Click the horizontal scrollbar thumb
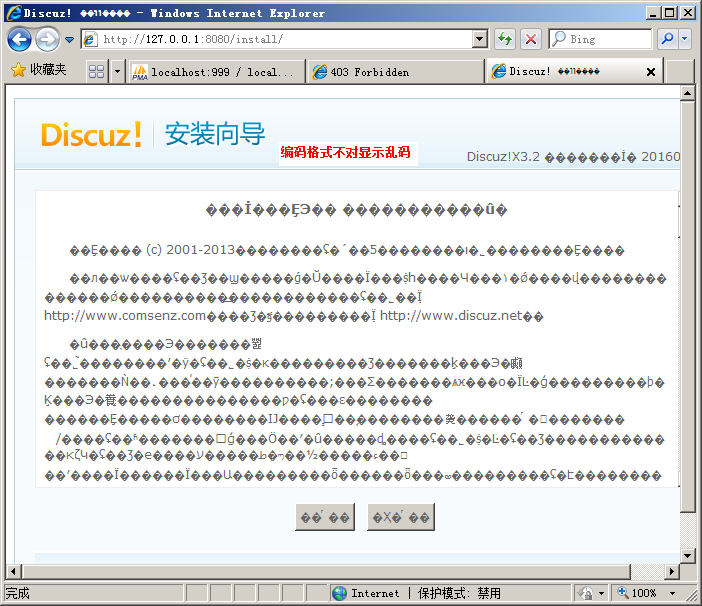The width and height of the screenshot is (702, 606). tap(327, 571)
